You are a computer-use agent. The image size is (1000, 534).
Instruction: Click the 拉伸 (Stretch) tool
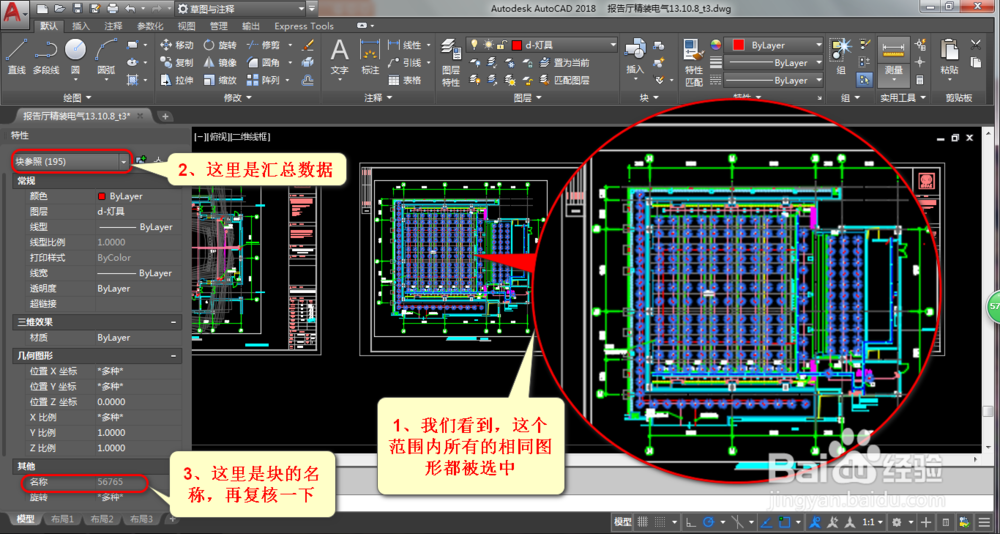click(177, 80)
